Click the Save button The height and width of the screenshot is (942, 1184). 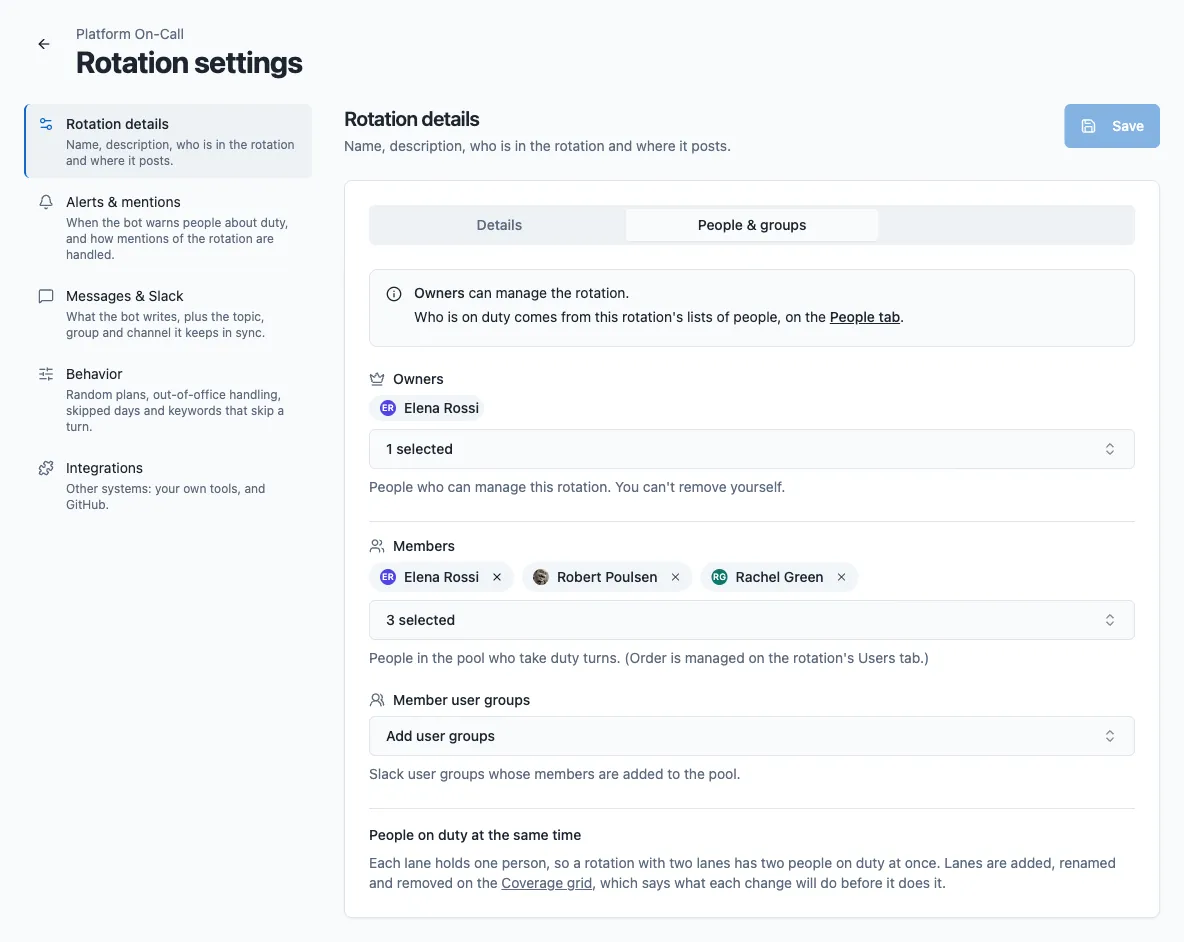click(x=1112, y=126)
